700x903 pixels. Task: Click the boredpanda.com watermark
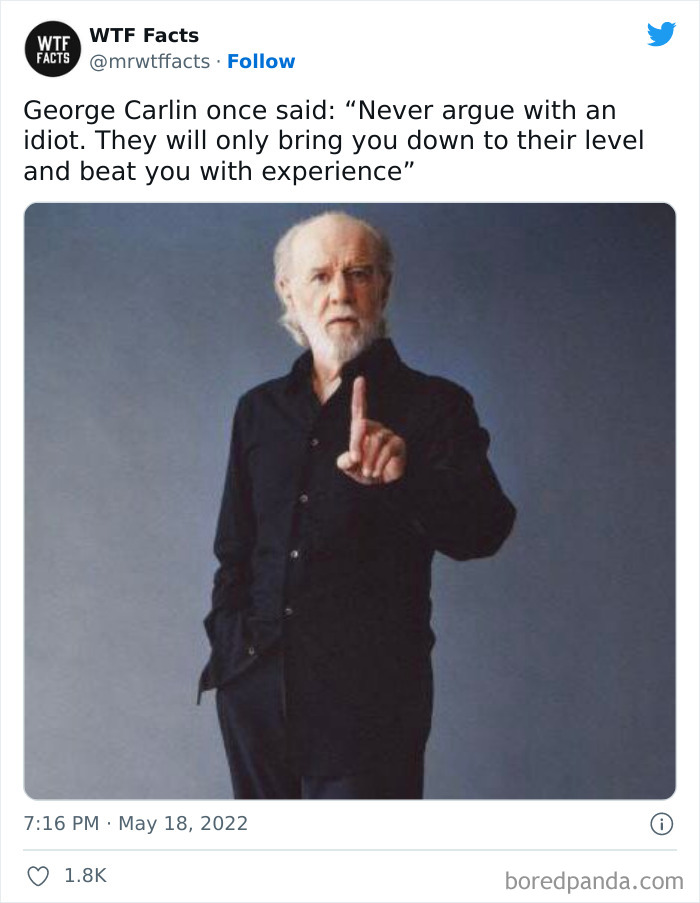(594, 881)
